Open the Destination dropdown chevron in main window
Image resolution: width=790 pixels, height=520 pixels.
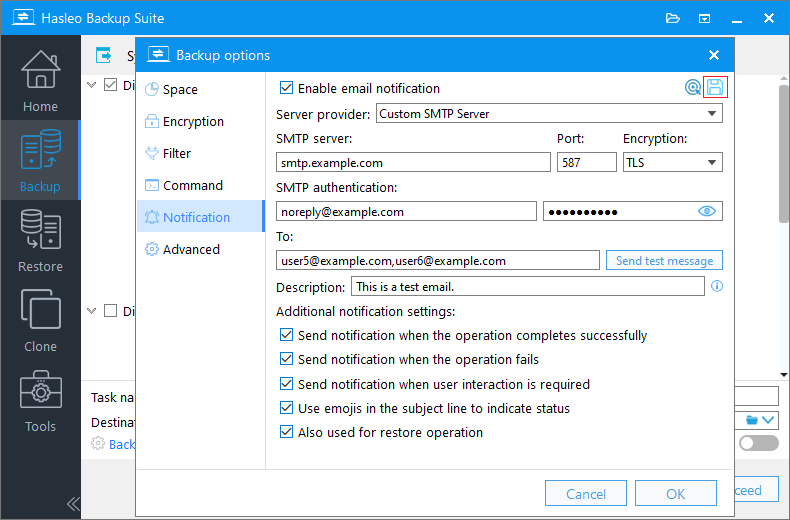(x=768, y=420)
